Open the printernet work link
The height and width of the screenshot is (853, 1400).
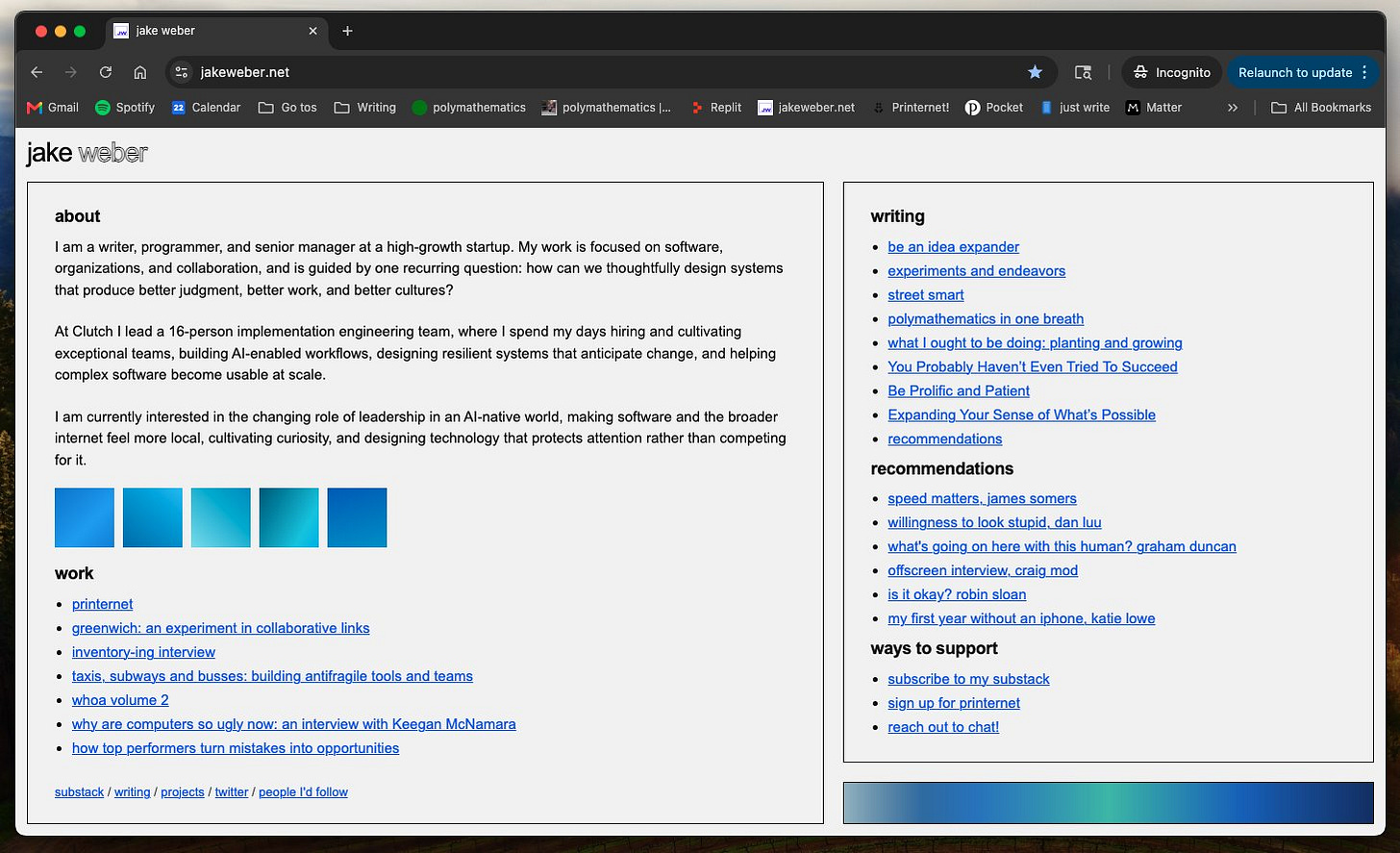click(102, 604)
